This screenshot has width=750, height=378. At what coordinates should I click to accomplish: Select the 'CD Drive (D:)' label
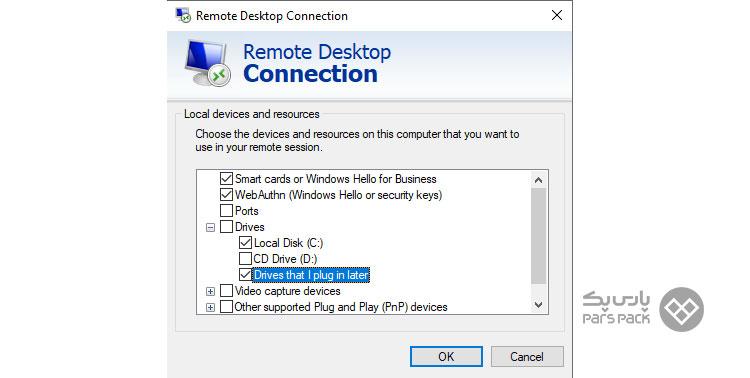[285, 259]
